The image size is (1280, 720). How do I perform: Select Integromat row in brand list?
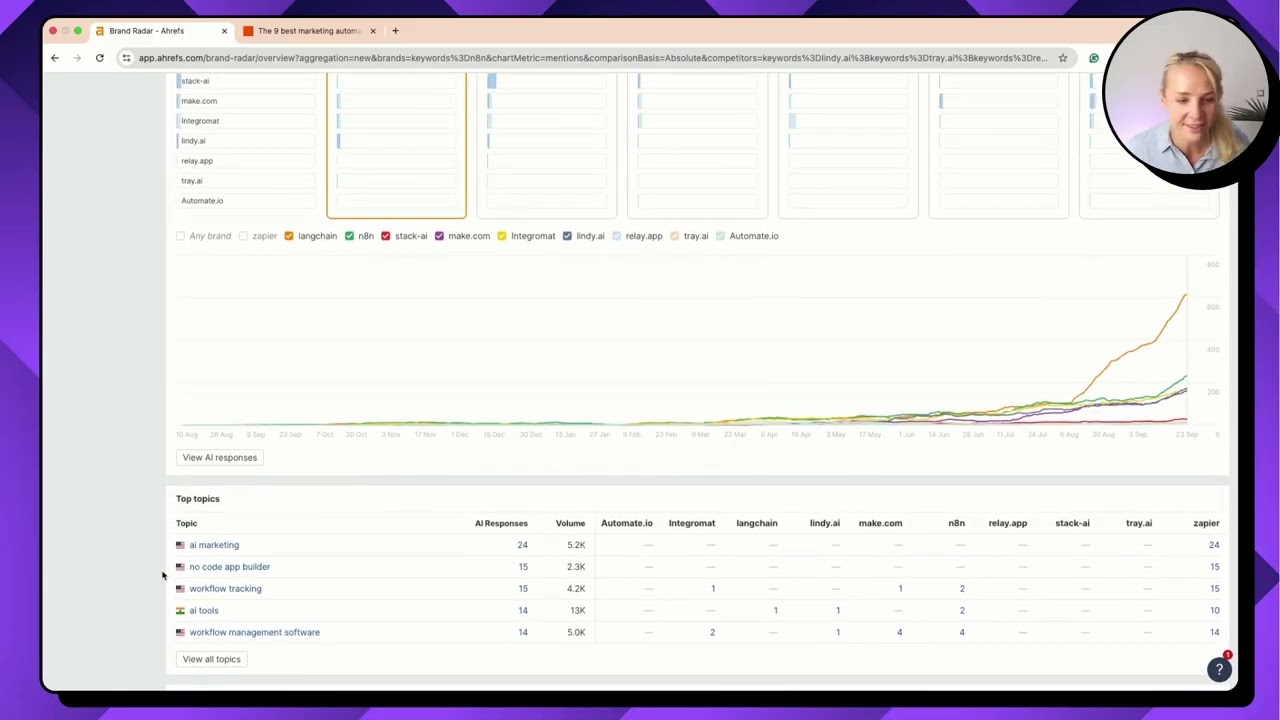click(x=246, y=121)
